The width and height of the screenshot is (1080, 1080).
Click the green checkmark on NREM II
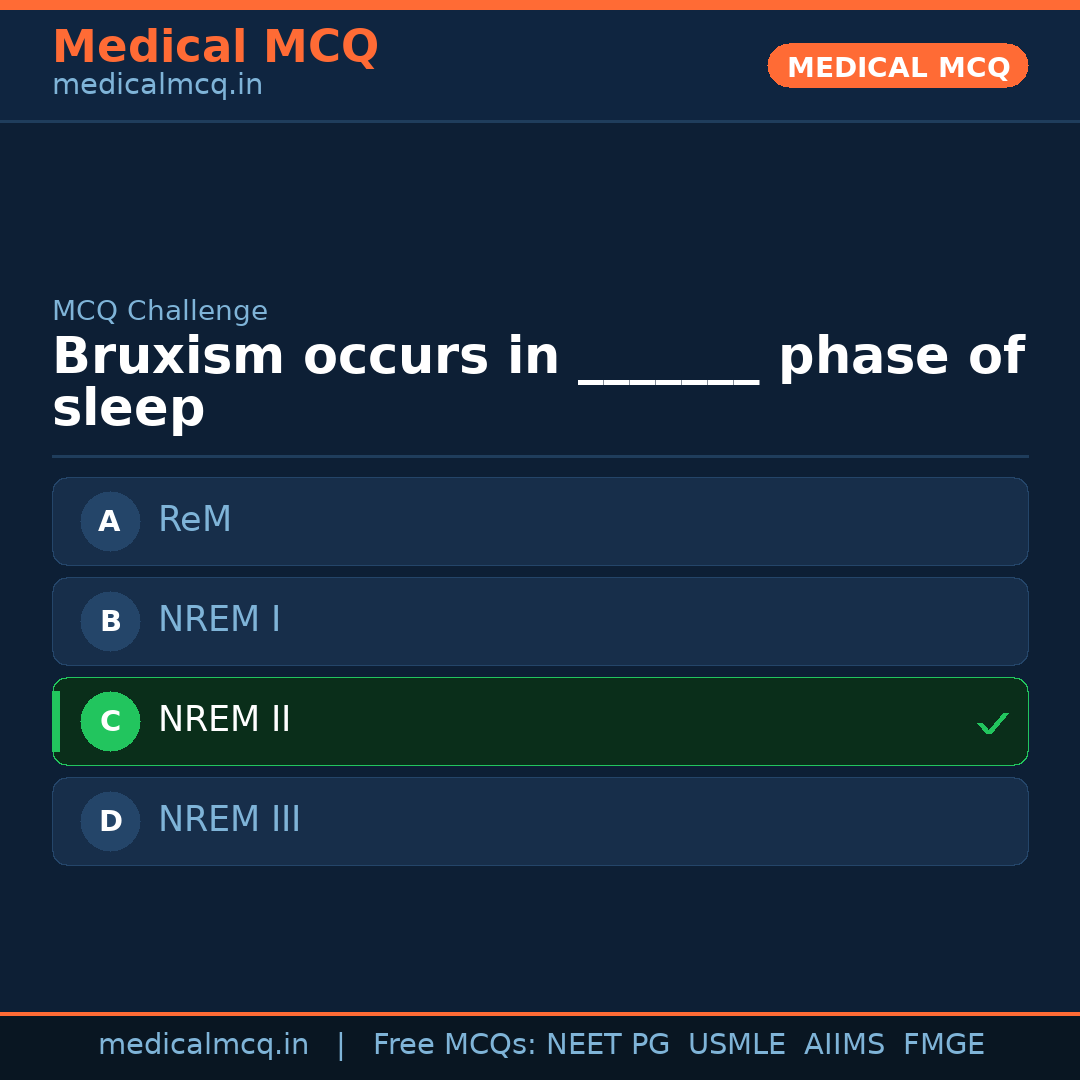(992, 722)
